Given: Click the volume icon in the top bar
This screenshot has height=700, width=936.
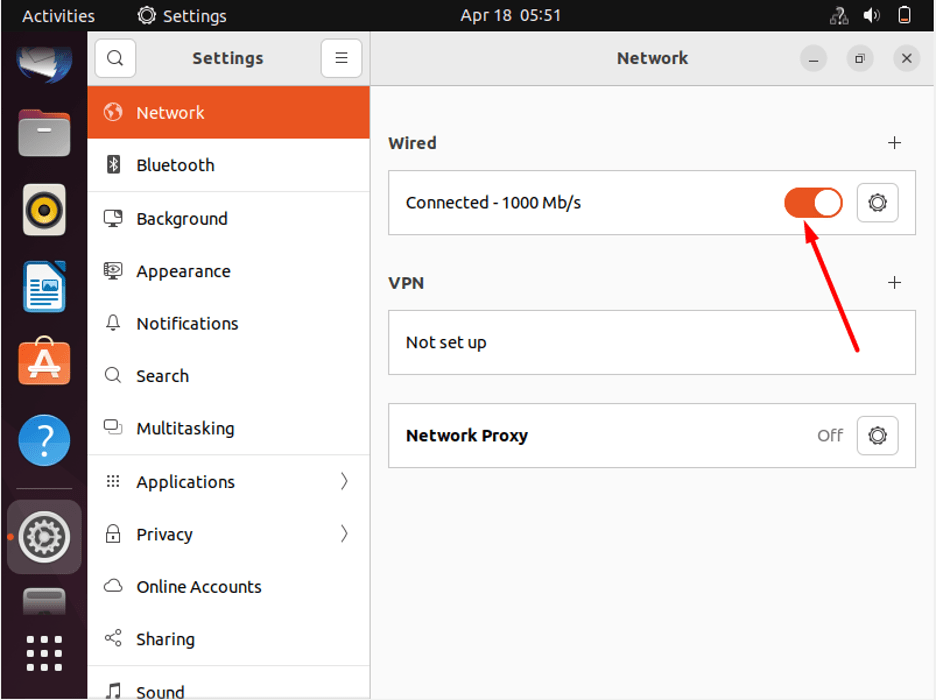Looking at the screenshot, I should 871,15.
